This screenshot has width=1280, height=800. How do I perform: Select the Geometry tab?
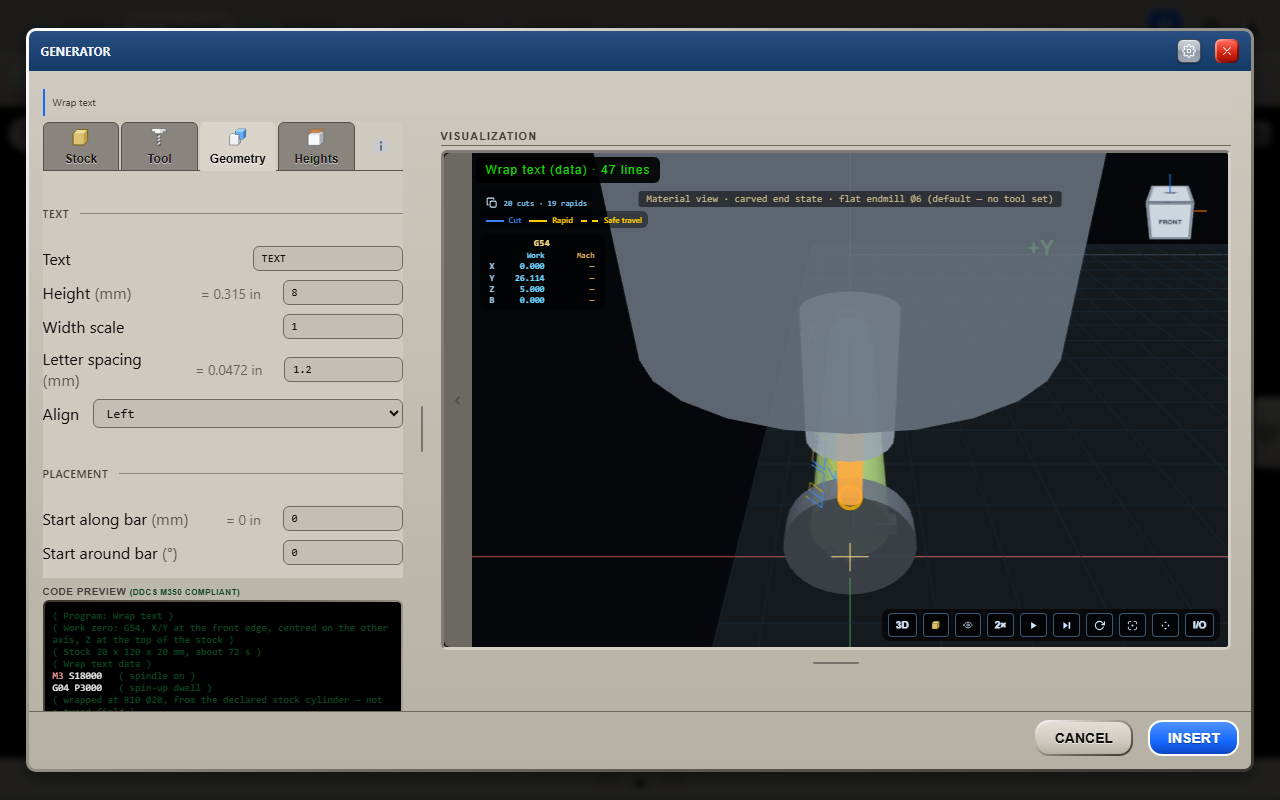(238, 146)
